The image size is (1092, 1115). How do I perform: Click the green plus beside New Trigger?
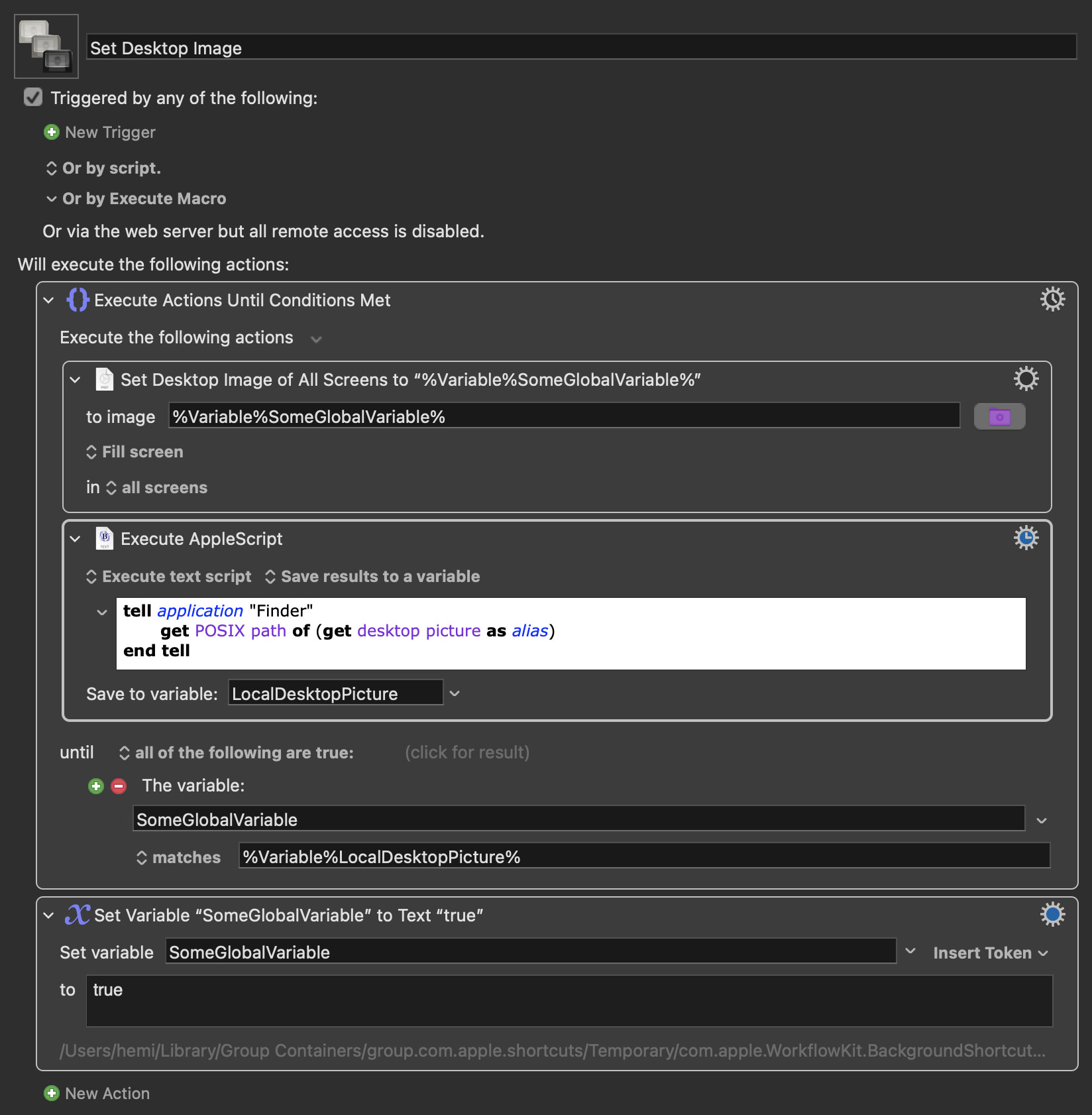[x=52, y=133]
